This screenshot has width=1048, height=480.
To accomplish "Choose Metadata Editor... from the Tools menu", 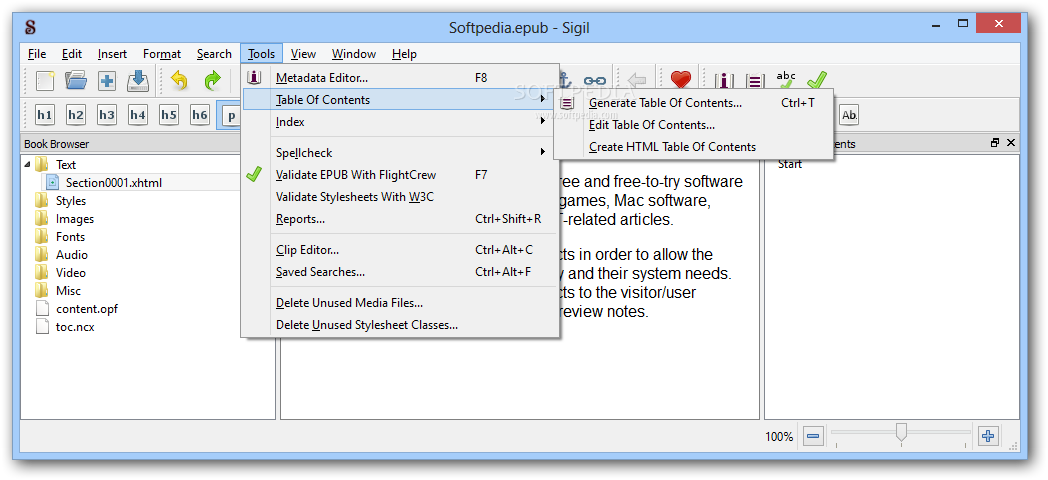I will coord(399,78).
